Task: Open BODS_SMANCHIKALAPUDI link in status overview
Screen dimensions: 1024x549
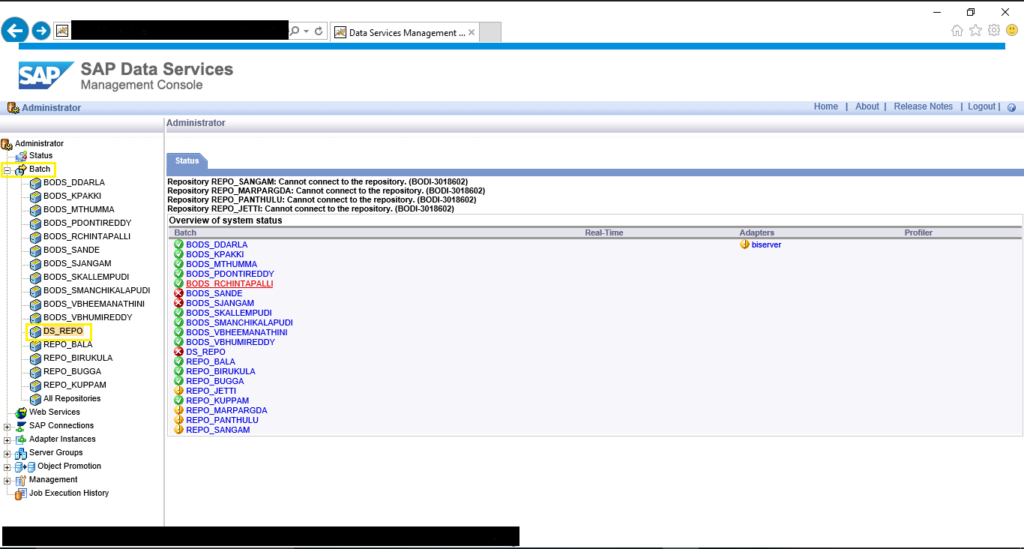Action: pos(239,323)
